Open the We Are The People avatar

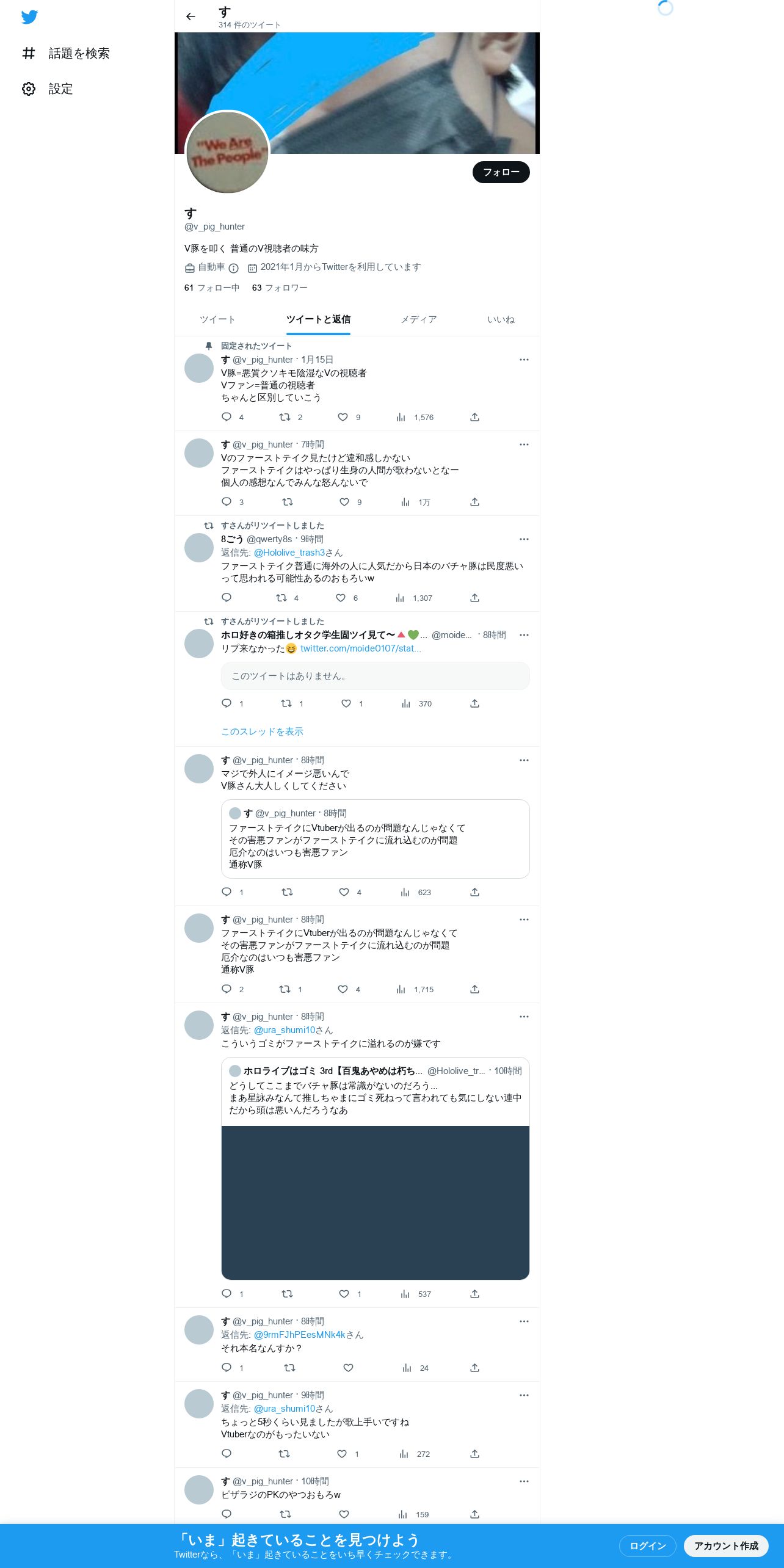click(227, 152)
